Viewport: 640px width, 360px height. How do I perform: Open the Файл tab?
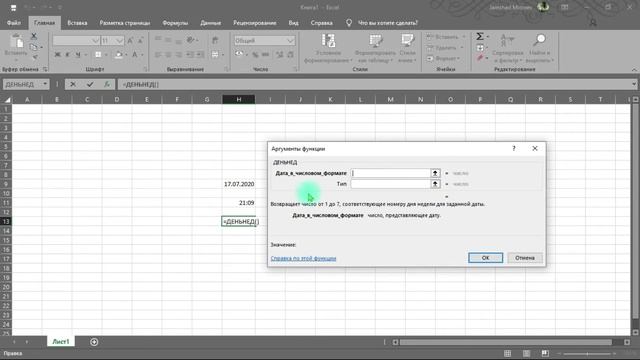point(14,23)
